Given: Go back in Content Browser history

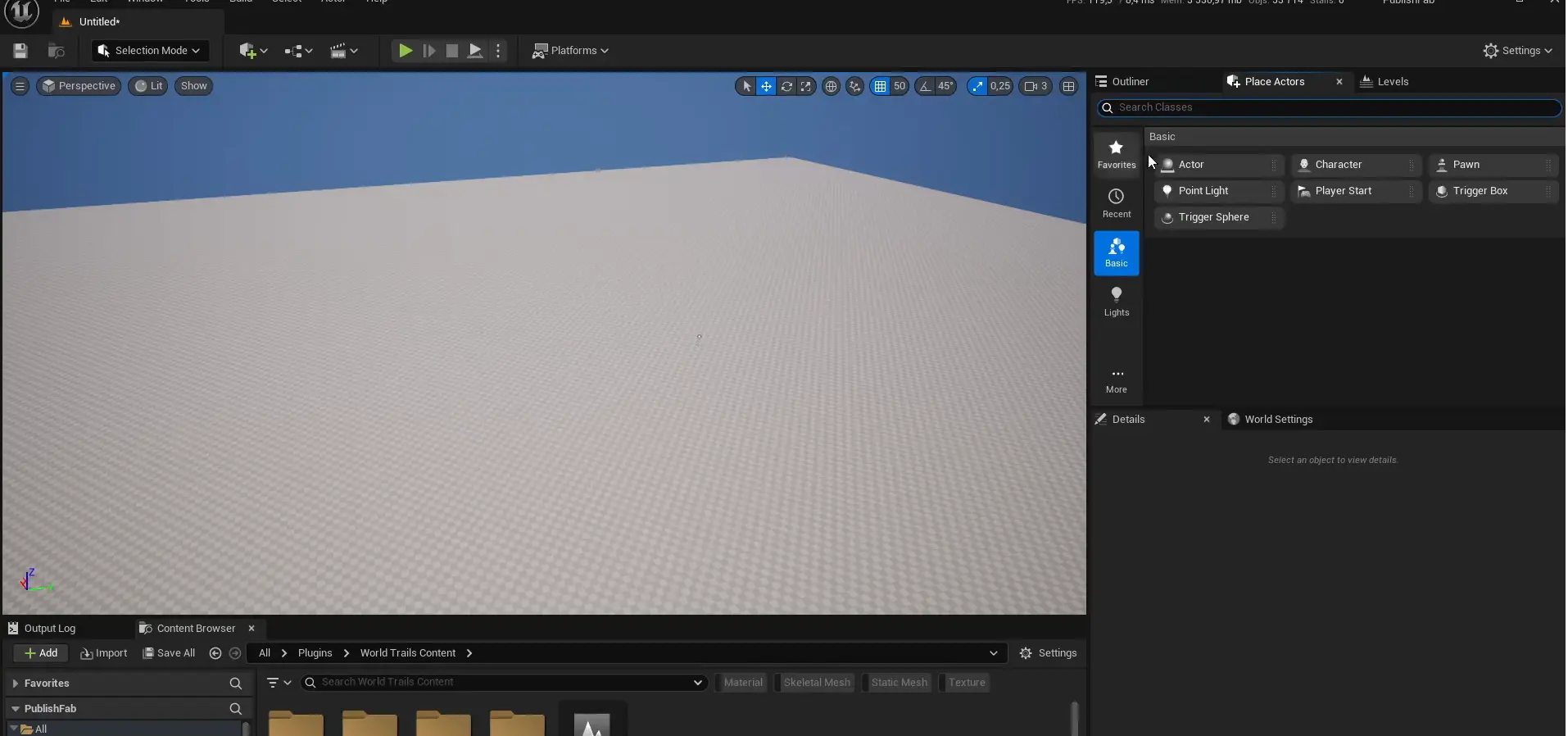Looking at the screenshot, I should [215, 653].
